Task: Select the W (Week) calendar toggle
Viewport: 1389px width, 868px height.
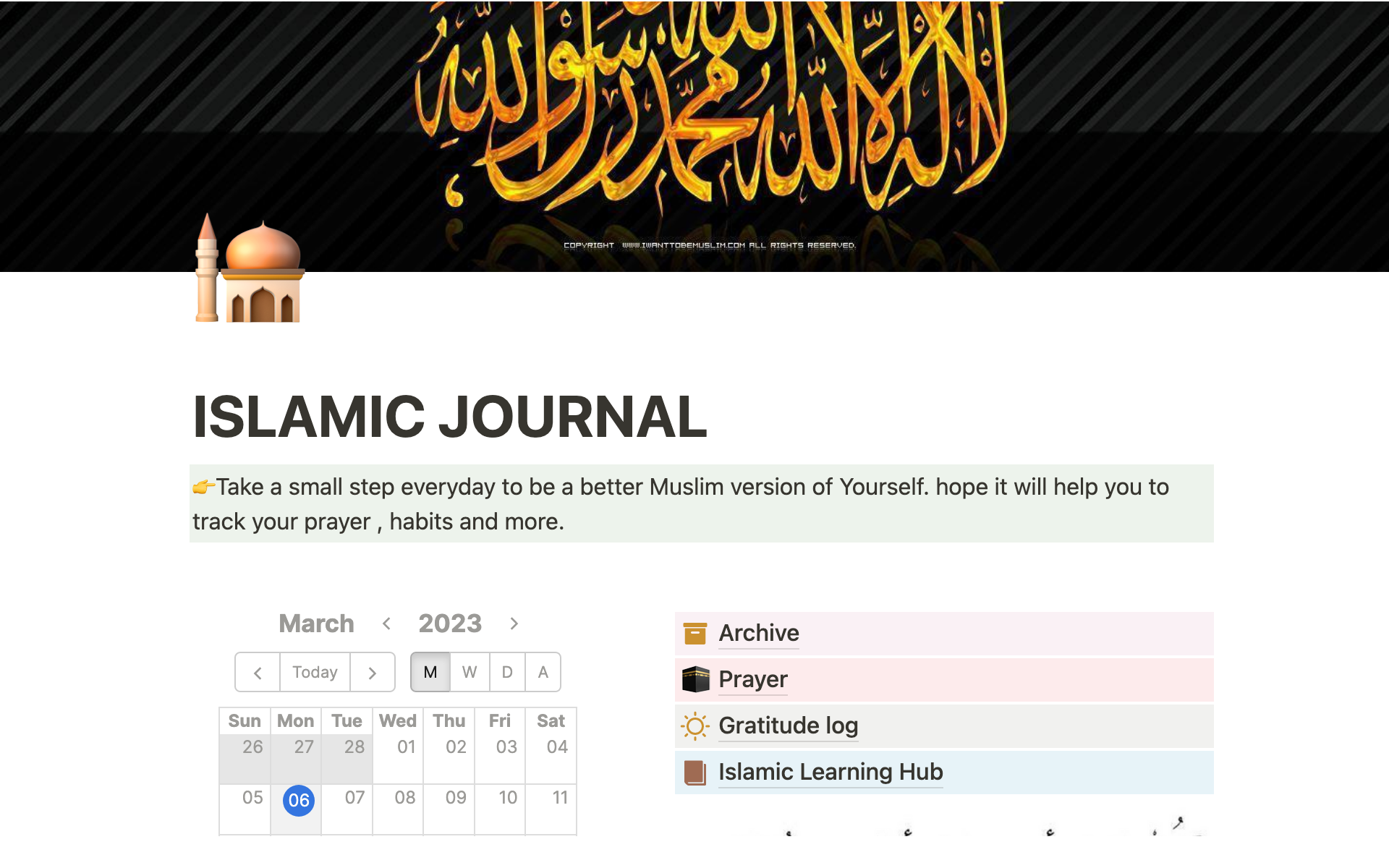Action: pyautogui.click(x=469, y=672)
